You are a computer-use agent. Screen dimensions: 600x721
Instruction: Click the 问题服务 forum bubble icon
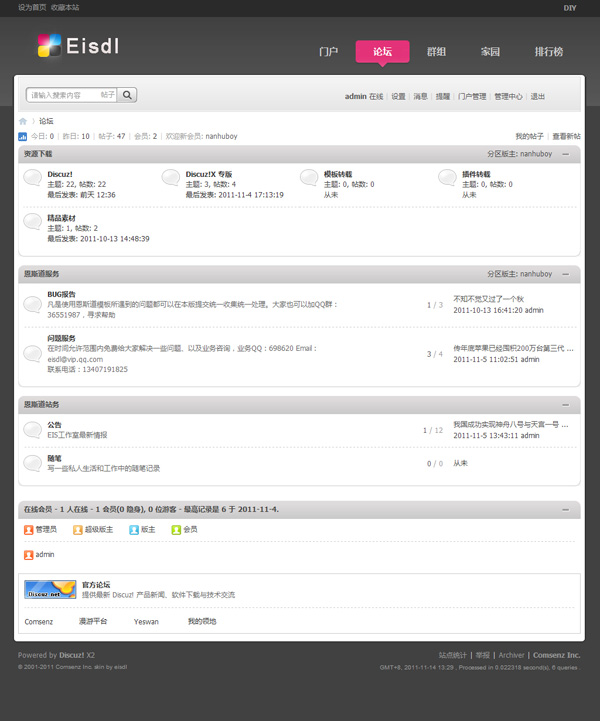[x=32, y=353]
